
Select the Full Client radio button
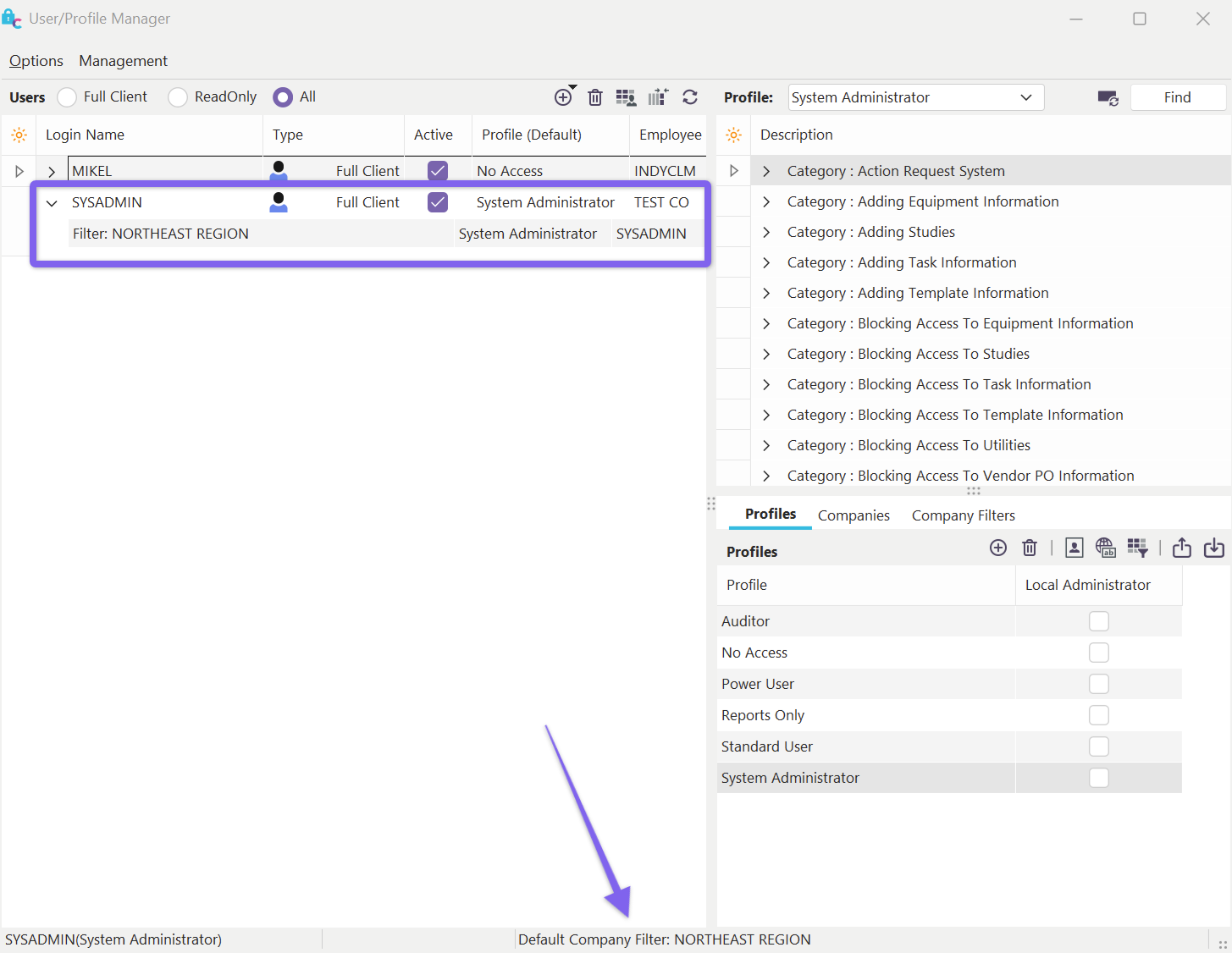coord(67,97)
